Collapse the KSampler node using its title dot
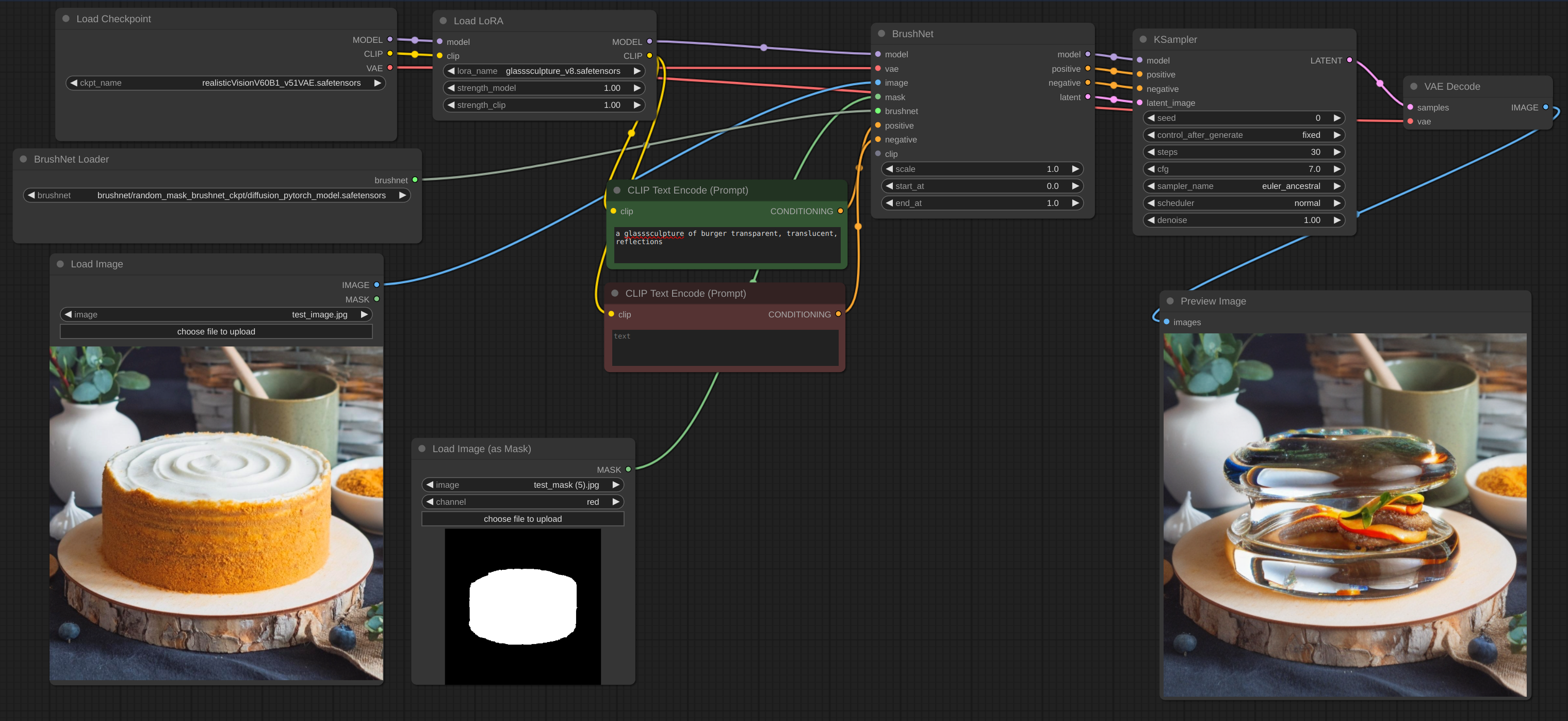The image size is (1568, 721). pos(1142,39)
